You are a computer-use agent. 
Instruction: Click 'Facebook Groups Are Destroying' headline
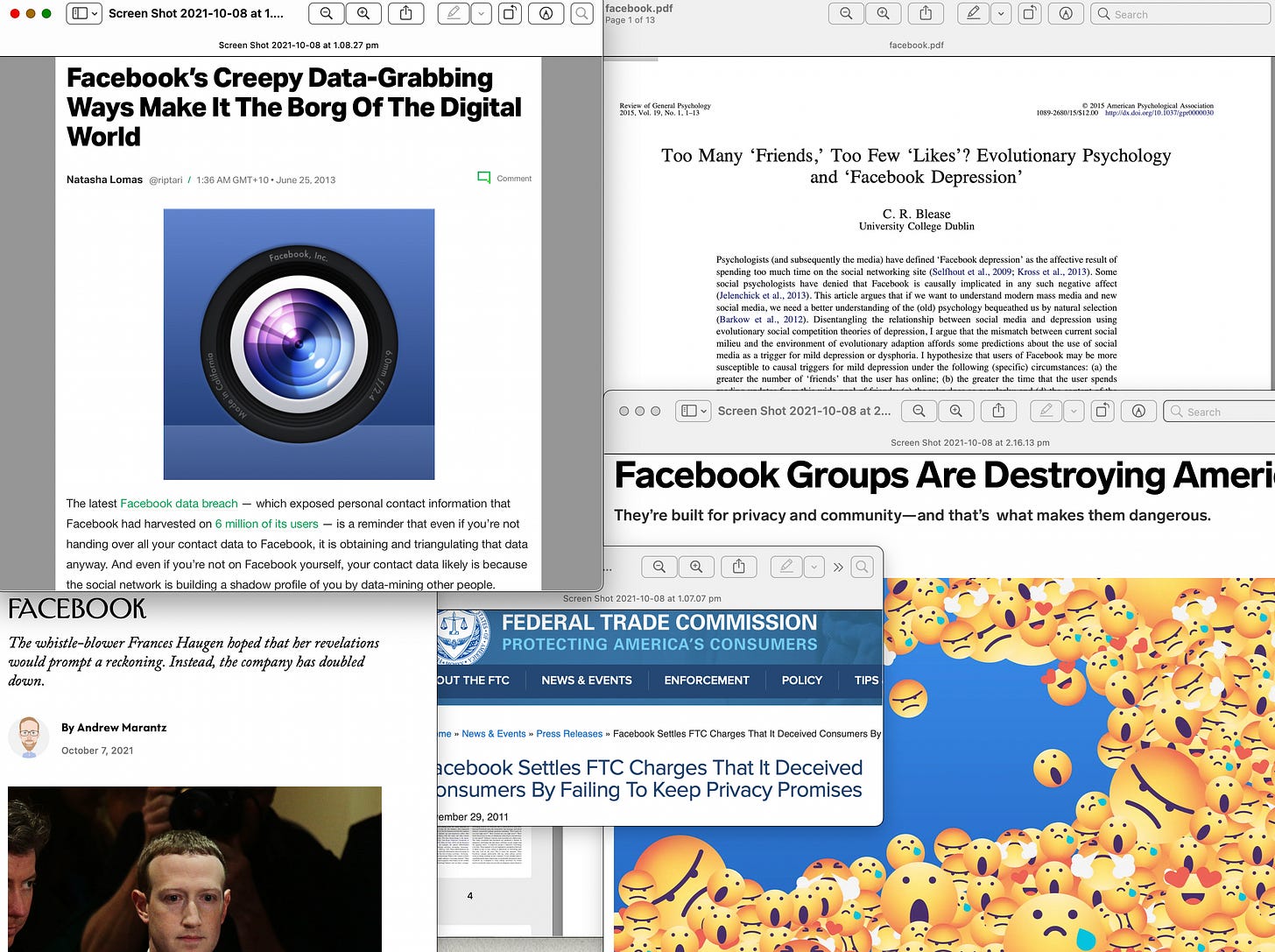point(944,476)
